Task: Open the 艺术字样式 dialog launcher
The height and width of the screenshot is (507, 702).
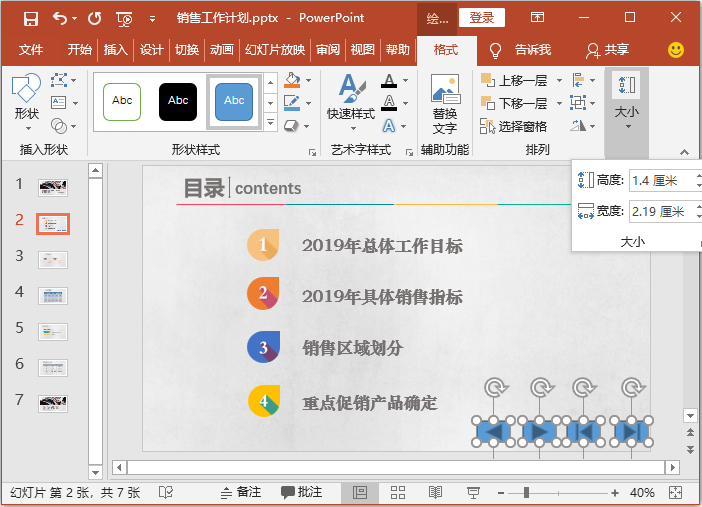Action: point(409,153)
